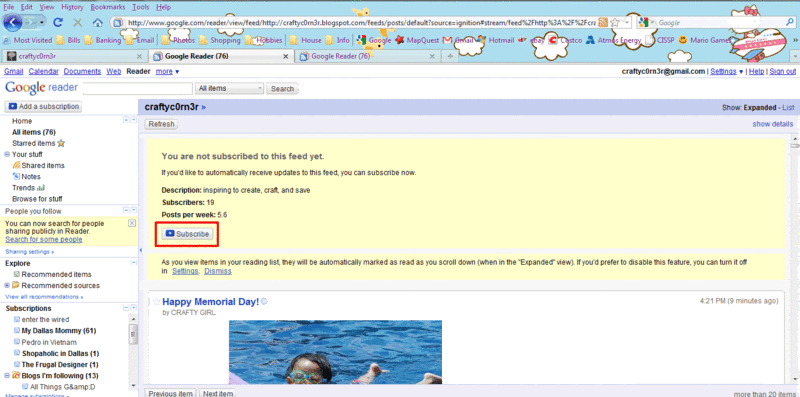Screen dimensions: 800x397
Task: Open the Notes item in sidebar
Action: click(x=27, y=177)
